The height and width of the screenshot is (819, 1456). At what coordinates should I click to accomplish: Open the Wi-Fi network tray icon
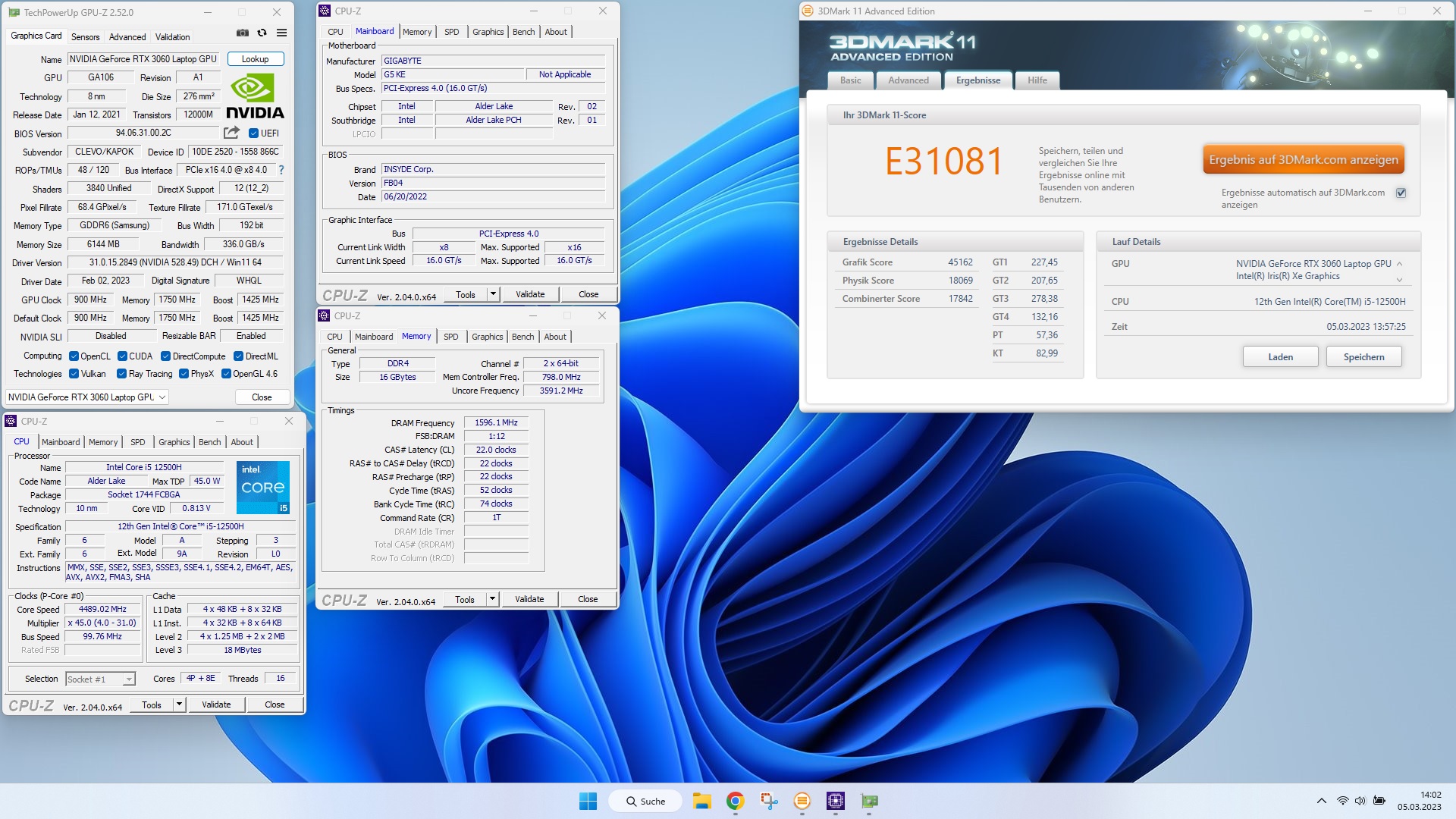pos(1342,801)
